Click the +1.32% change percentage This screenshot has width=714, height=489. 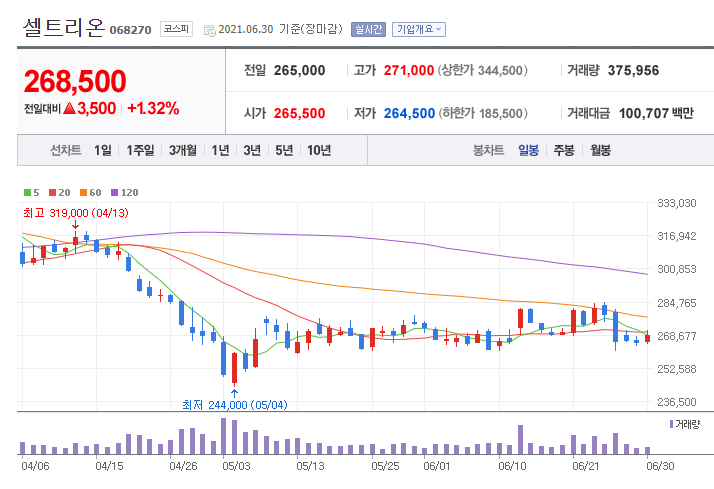tap(153, 108)
